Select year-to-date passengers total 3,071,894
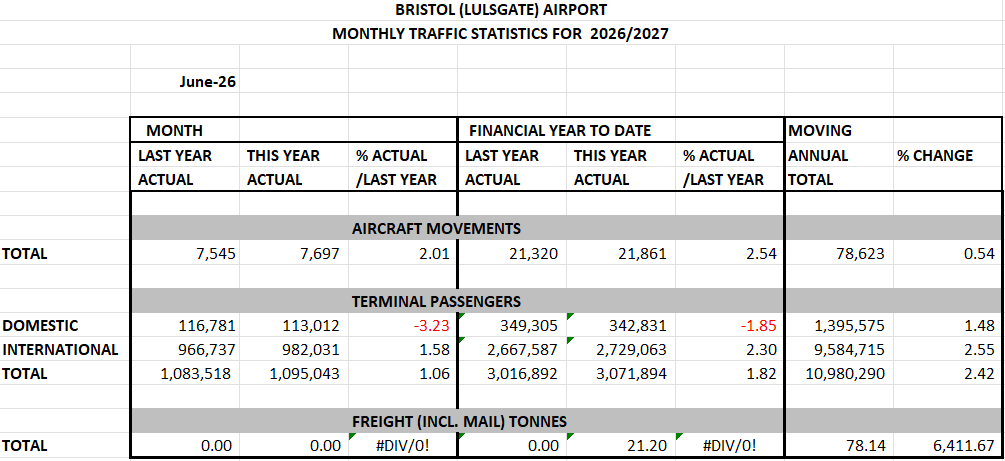 (621, 374)
